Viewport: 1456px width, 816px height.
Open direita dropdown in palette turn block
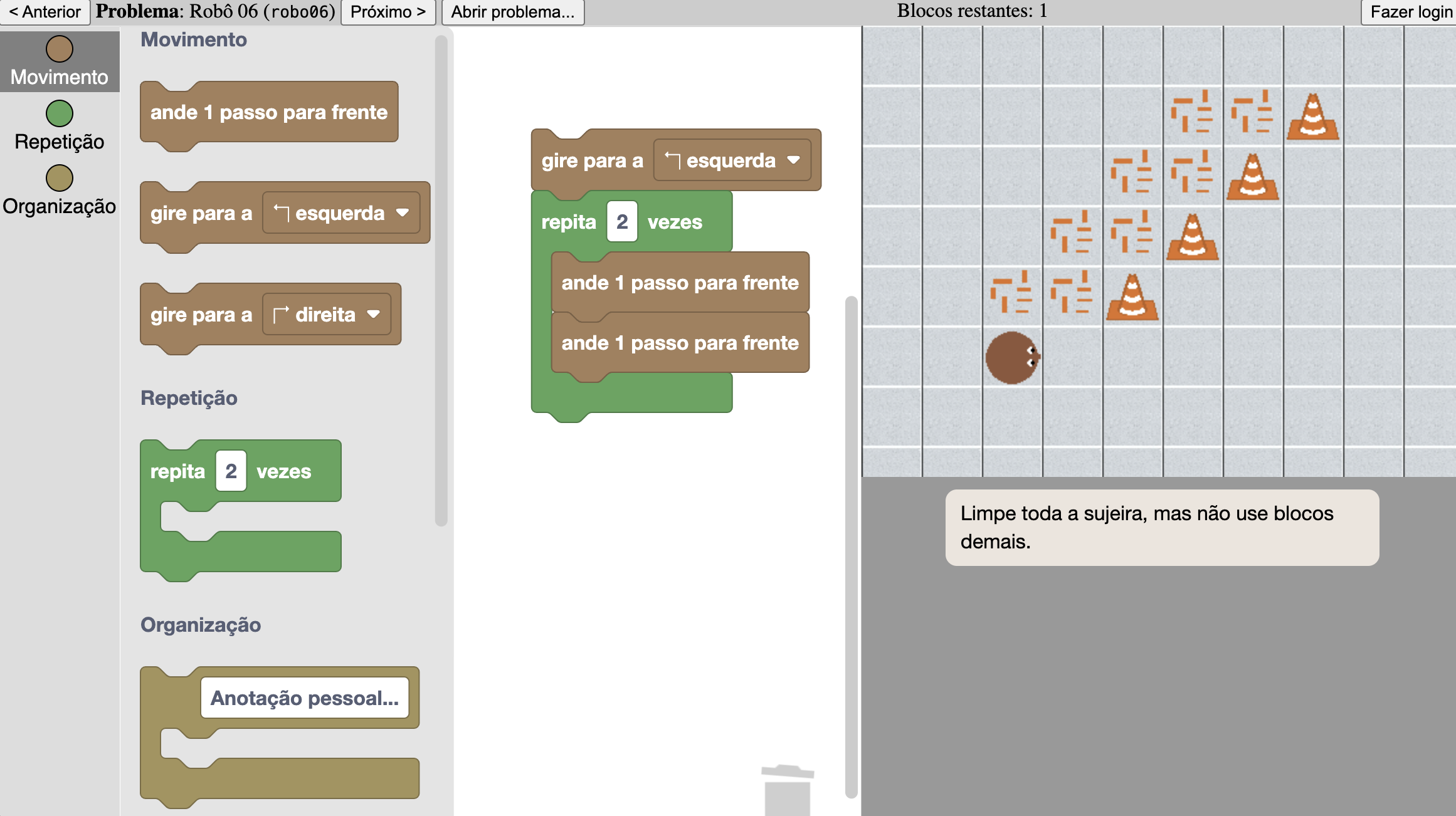pos(327,315)
